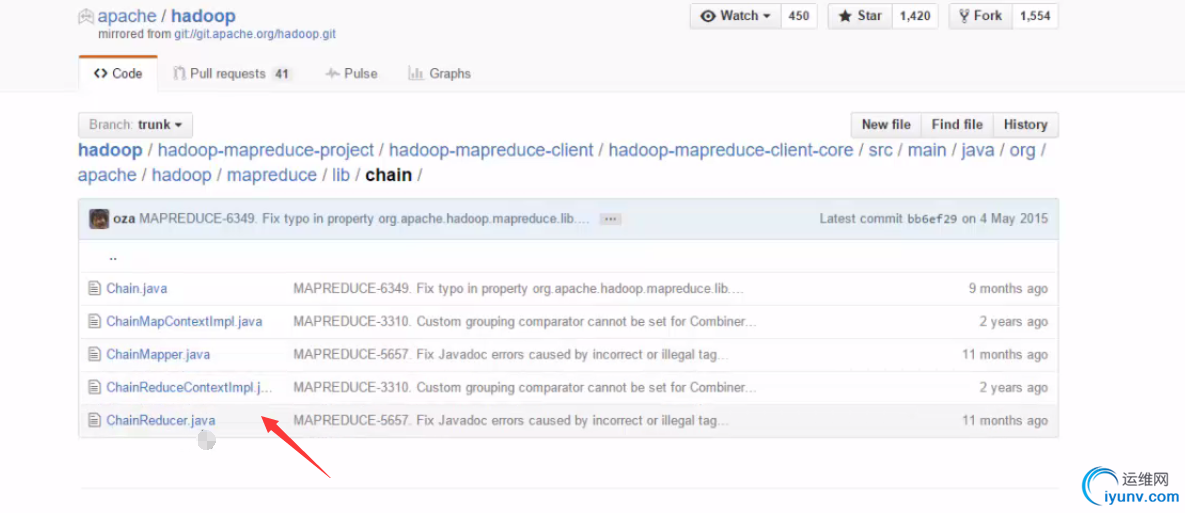Click the mirror repository icon near apache
The width and height of the screenshot is (1185, 513).
(x=85, y=16)
